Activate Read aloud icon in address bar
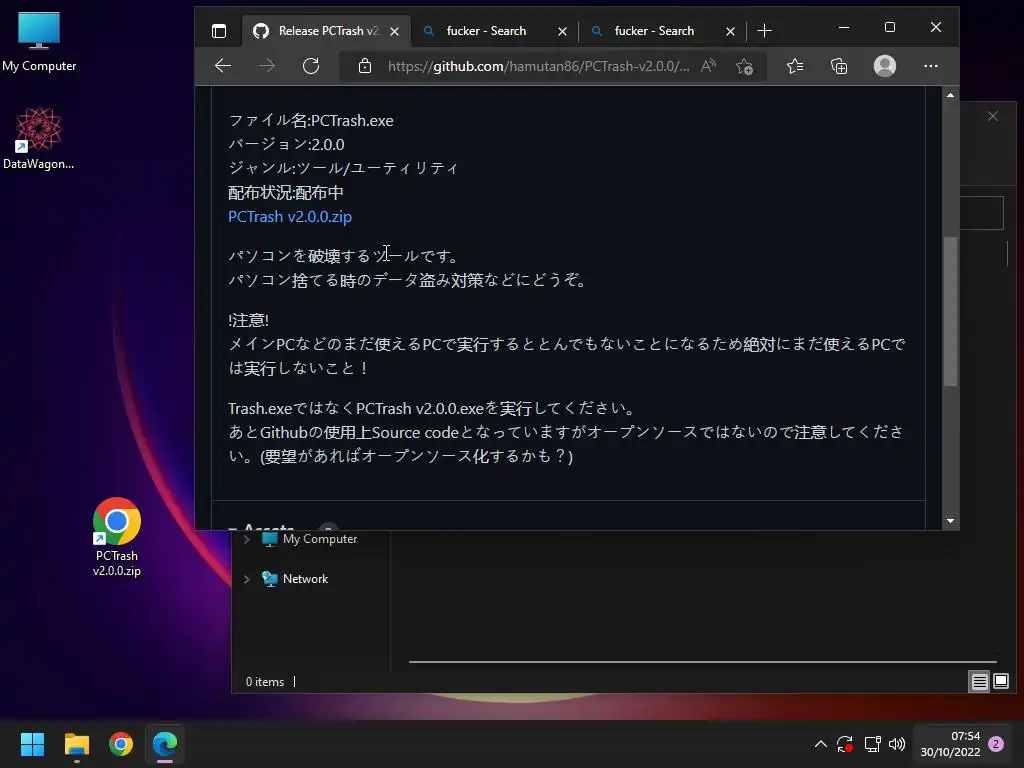 click(x=709, y=66)
